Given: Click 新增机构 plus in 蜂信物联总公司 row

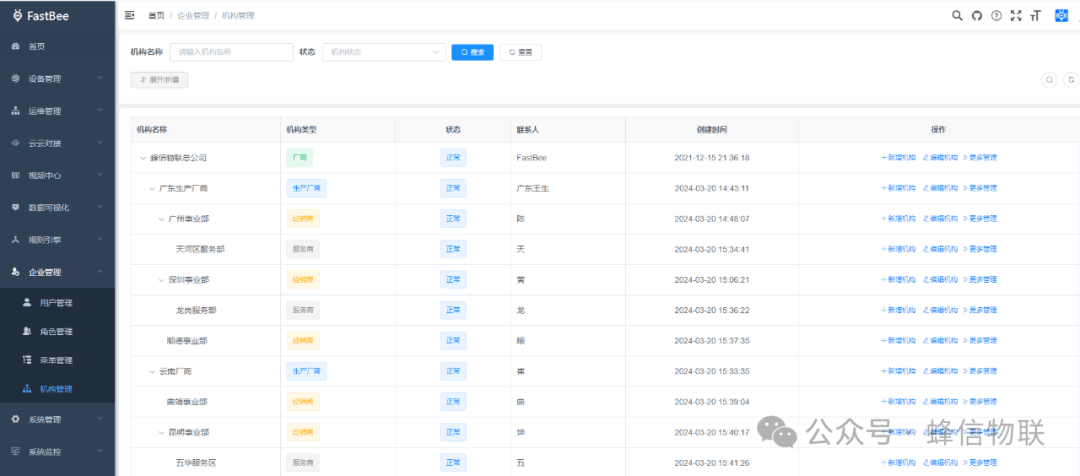Looking at the screenshot, I should click(899, 158).
